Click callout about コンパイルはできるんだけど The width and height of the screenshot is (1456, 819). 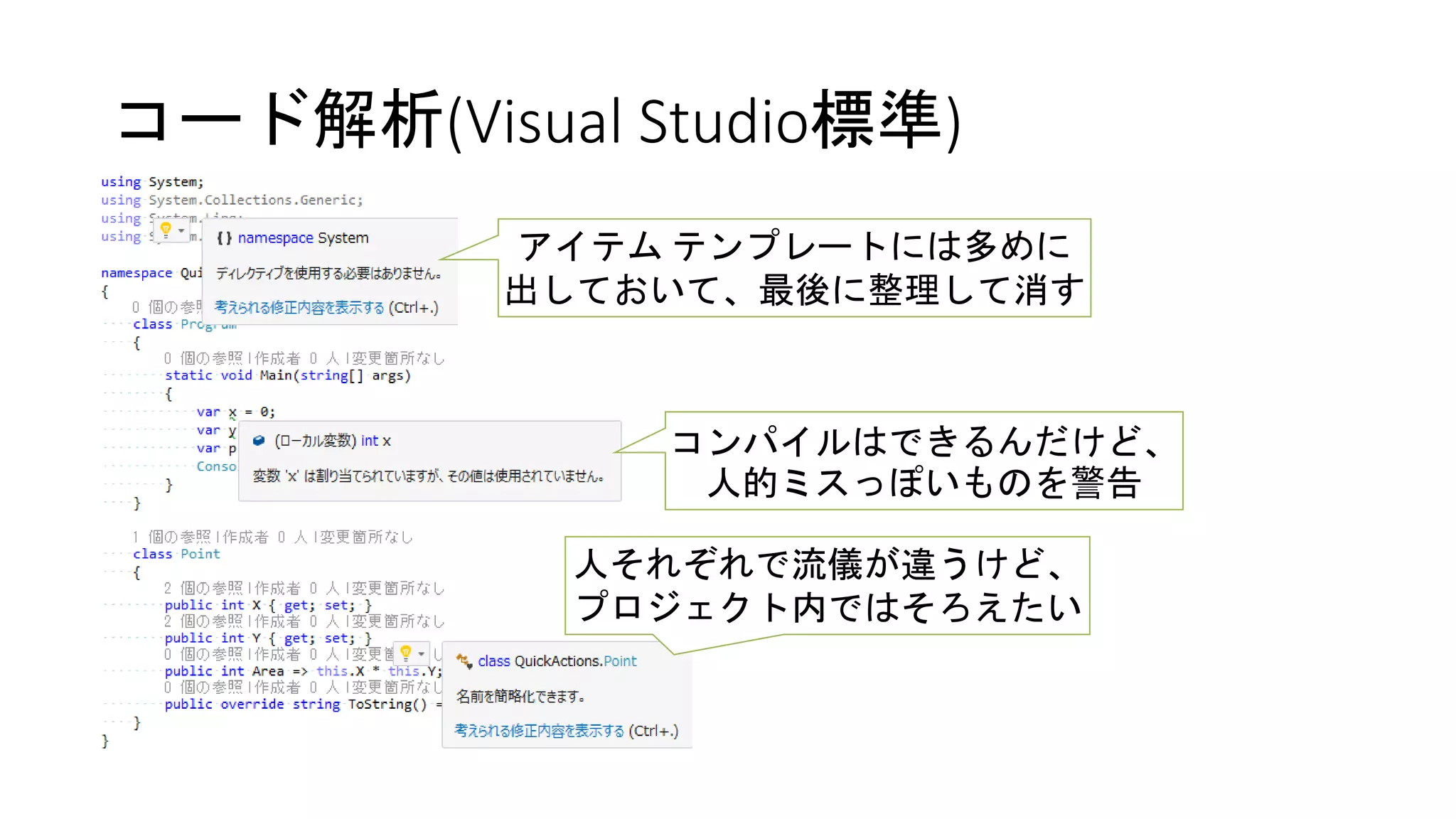924,461
